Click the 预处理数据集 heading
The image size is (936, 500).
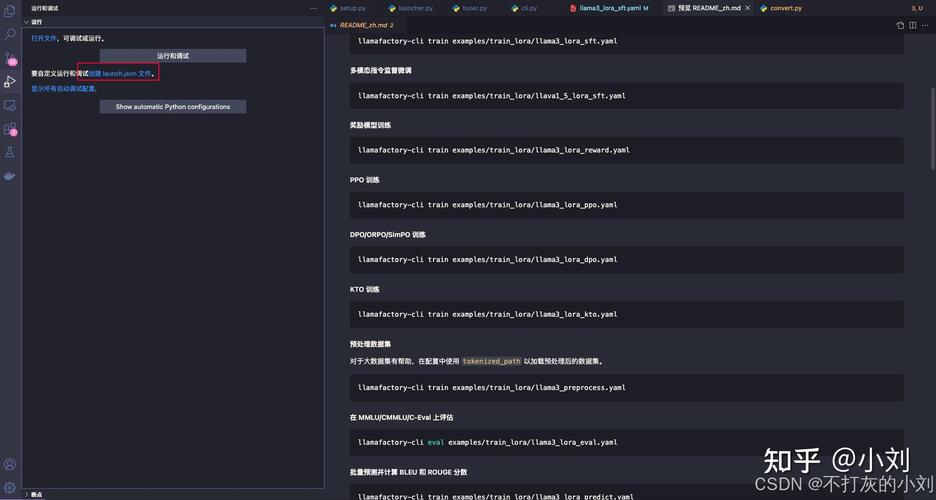[x=370, y=344]
